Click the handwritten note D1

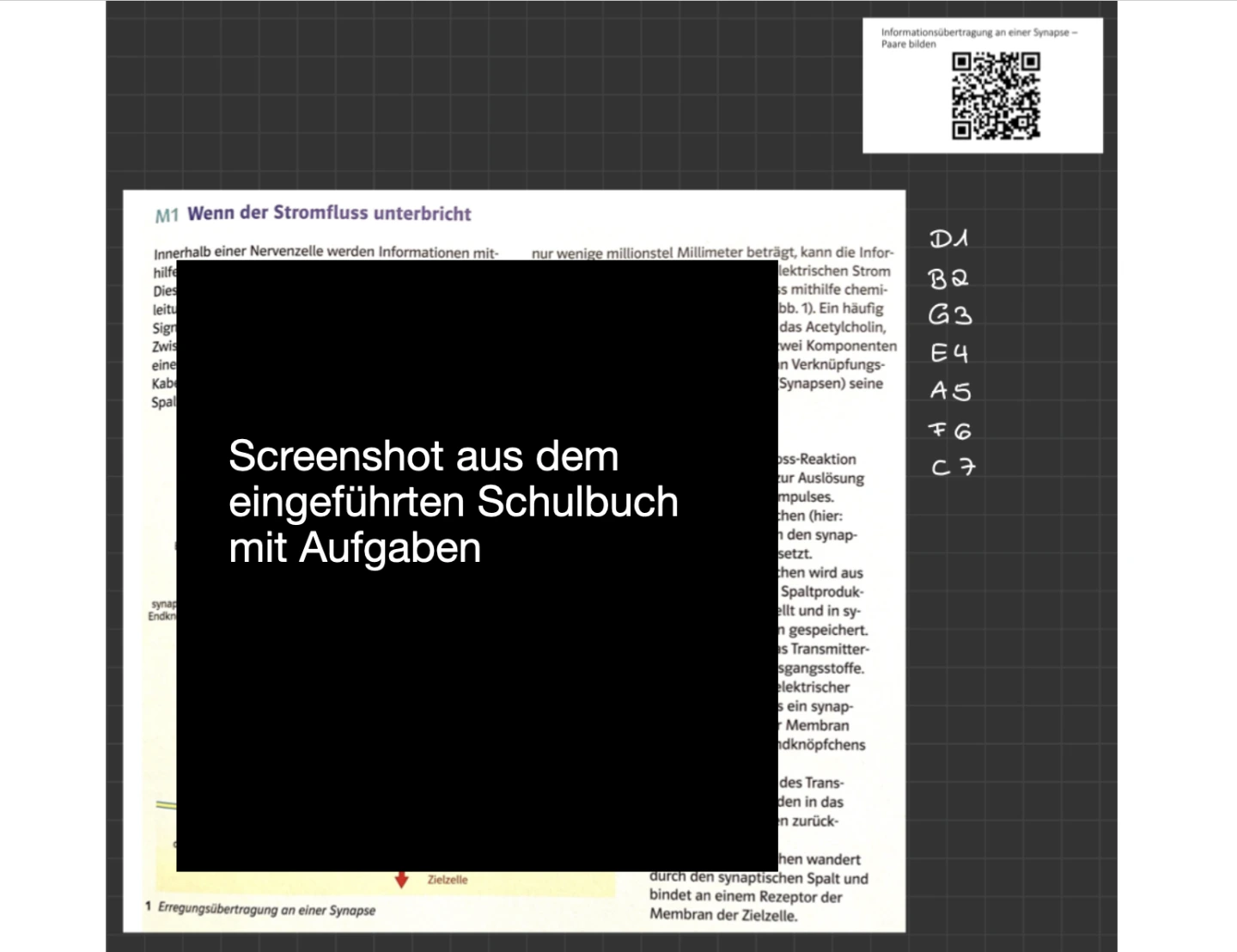tap(948, 239)
